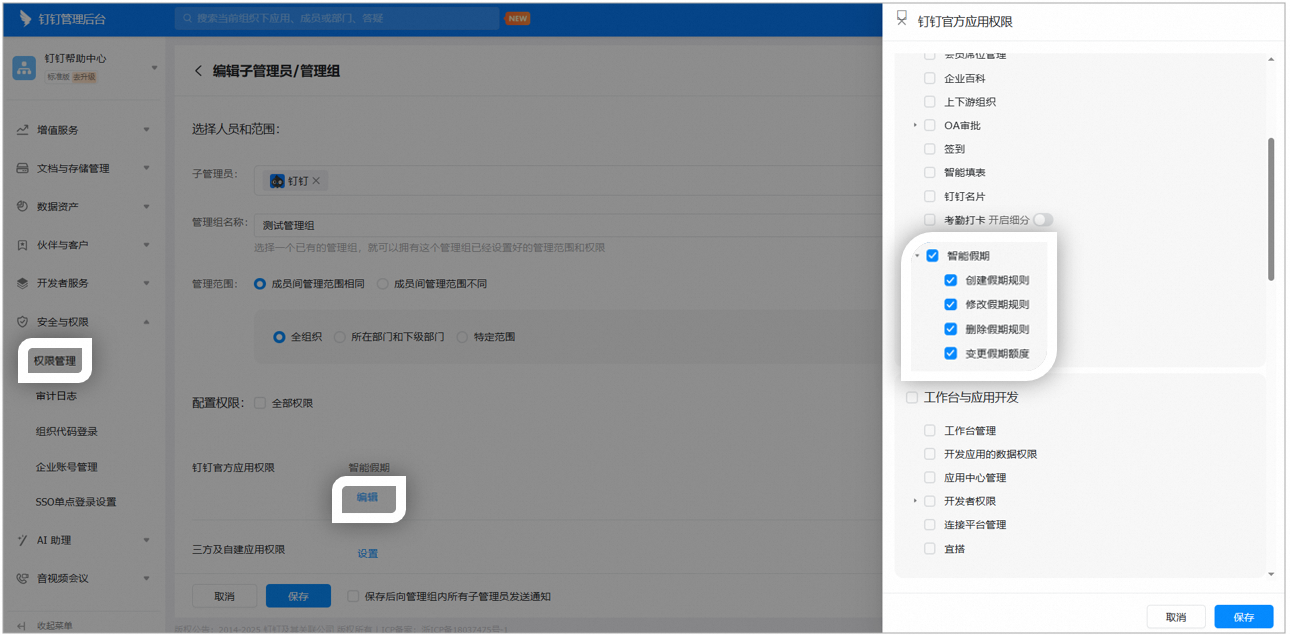
Task: Click 编辑 link for 钉钉官方应用权限
Action: 368,497
